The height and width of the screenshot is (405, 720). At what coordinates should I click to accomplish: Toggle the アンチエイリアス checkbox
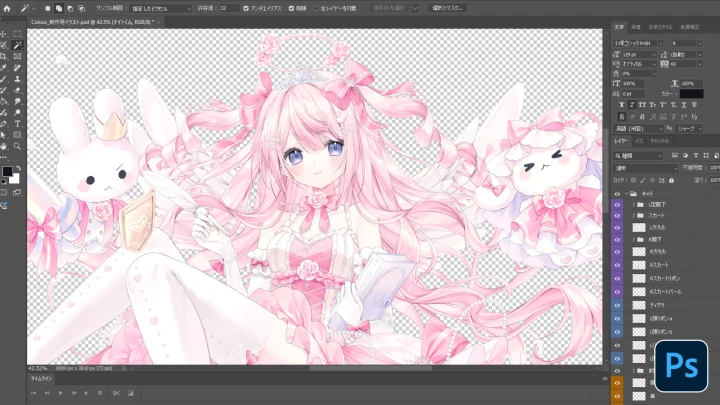coord(246,8)
